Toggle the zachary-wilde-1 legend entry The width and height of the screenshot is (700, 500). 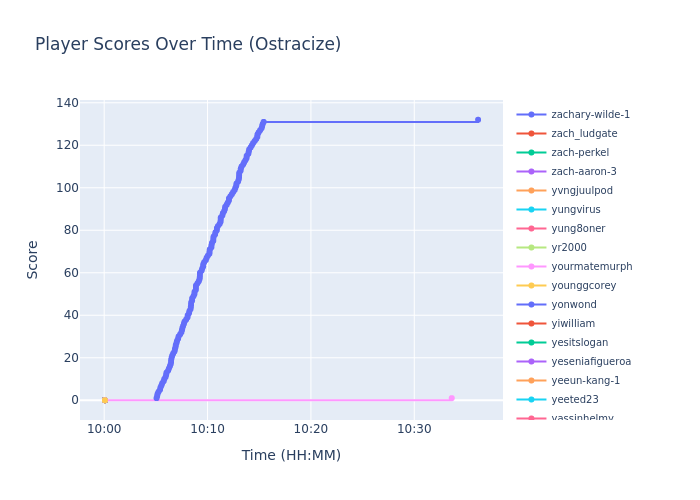pos(590,115)
